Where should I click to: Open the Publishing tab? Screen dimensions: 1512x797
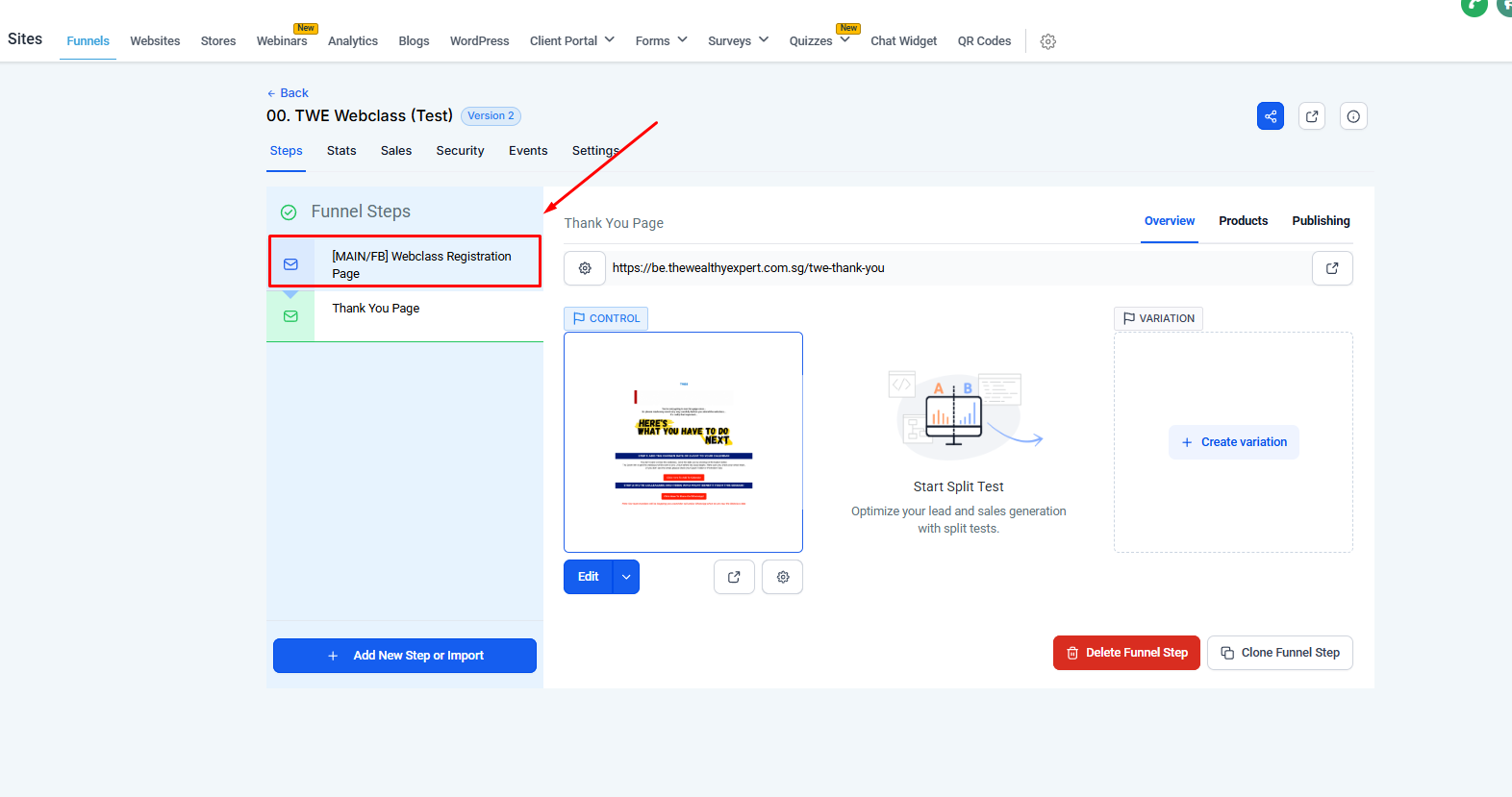(x=1321, y=221)
